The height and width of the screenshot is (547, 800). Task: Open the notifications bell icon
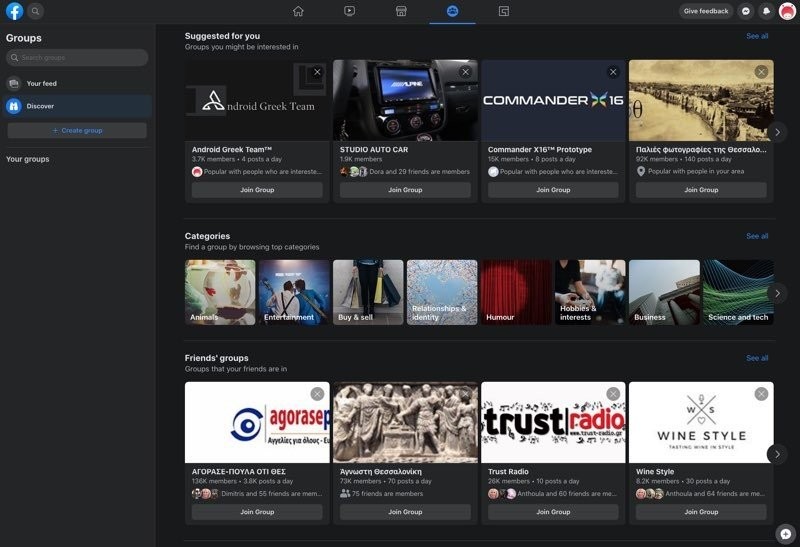pos(766,11)
